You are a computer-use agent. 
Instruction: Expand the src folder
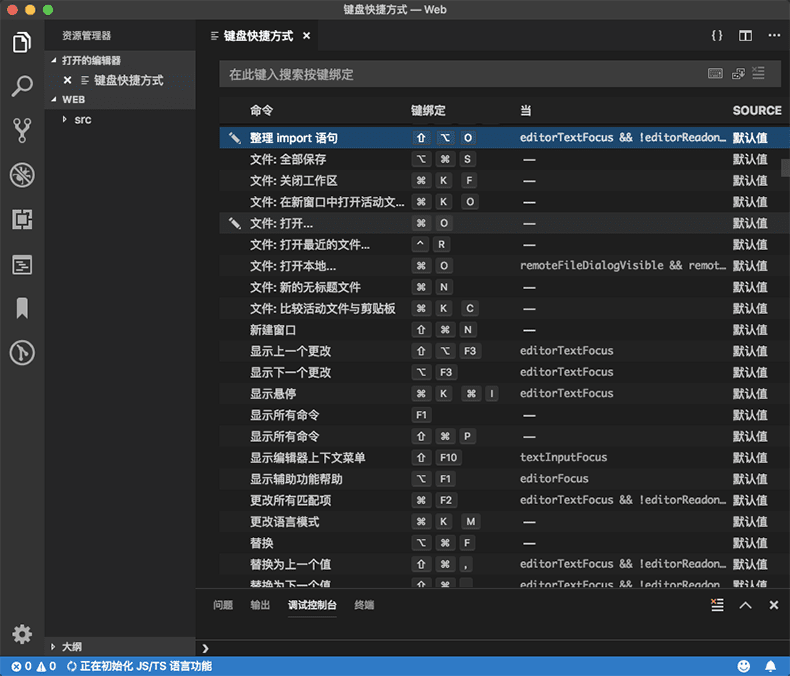[x=64, y=119]
